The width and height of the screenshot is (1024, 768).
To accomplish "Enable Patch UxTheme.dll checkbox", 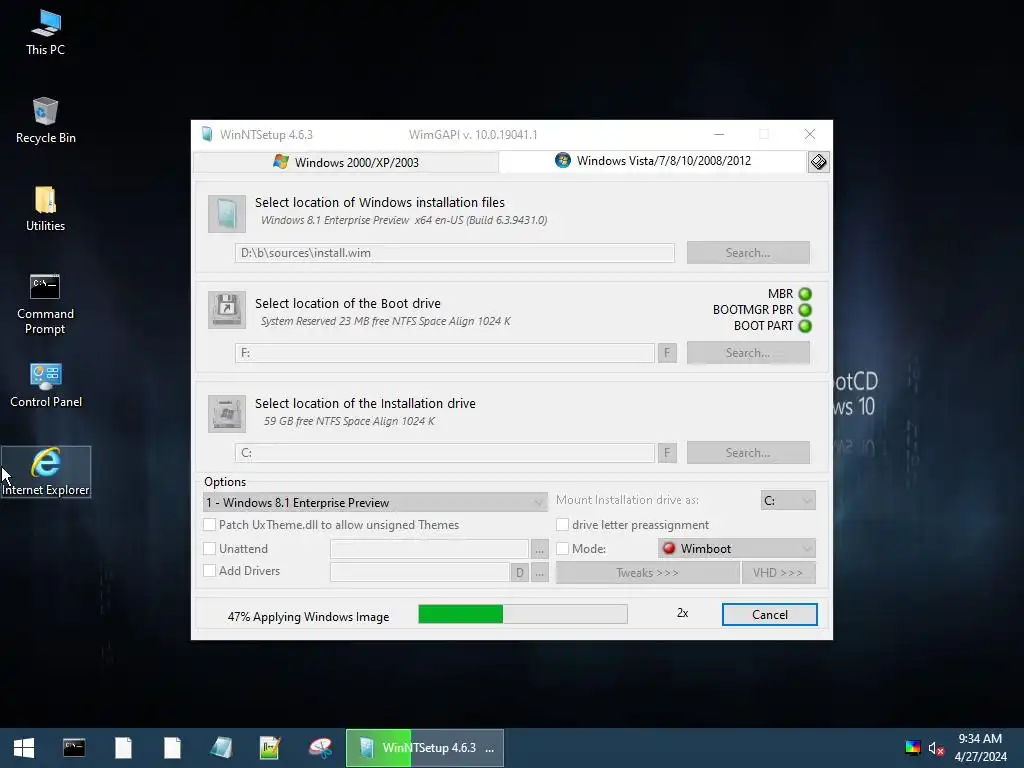I will [x=210, y=524].
